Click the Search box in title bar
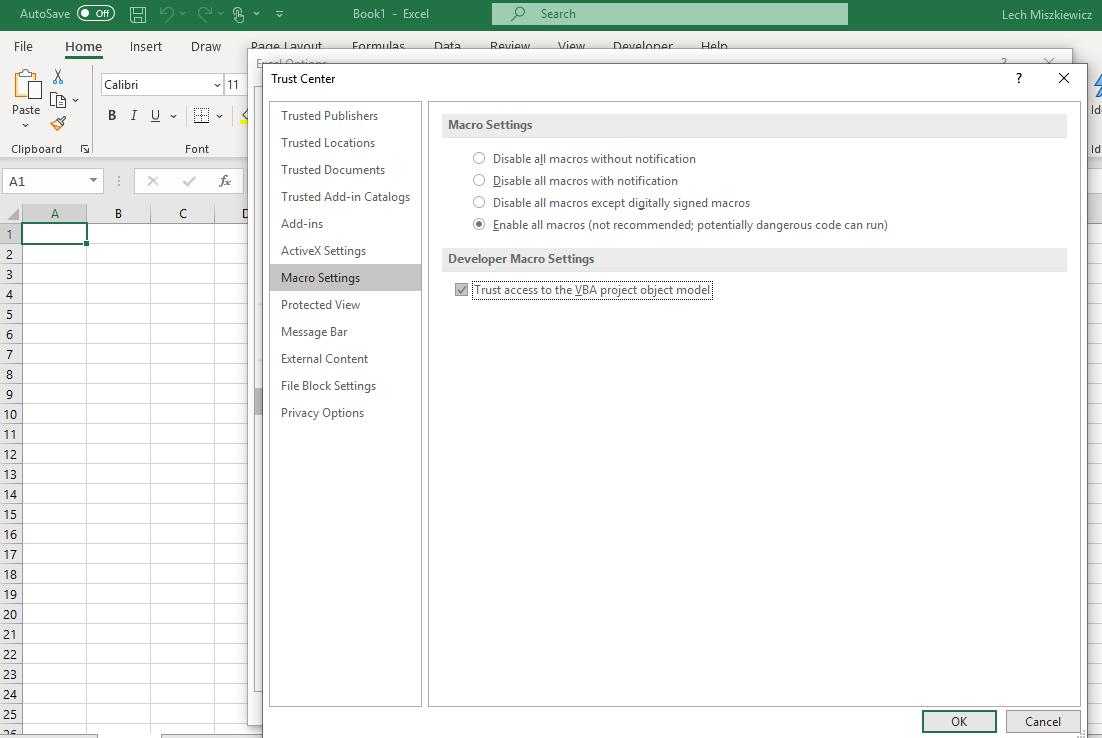The width and height of the screenshot is (1102, 738). (x=669, y=14)
